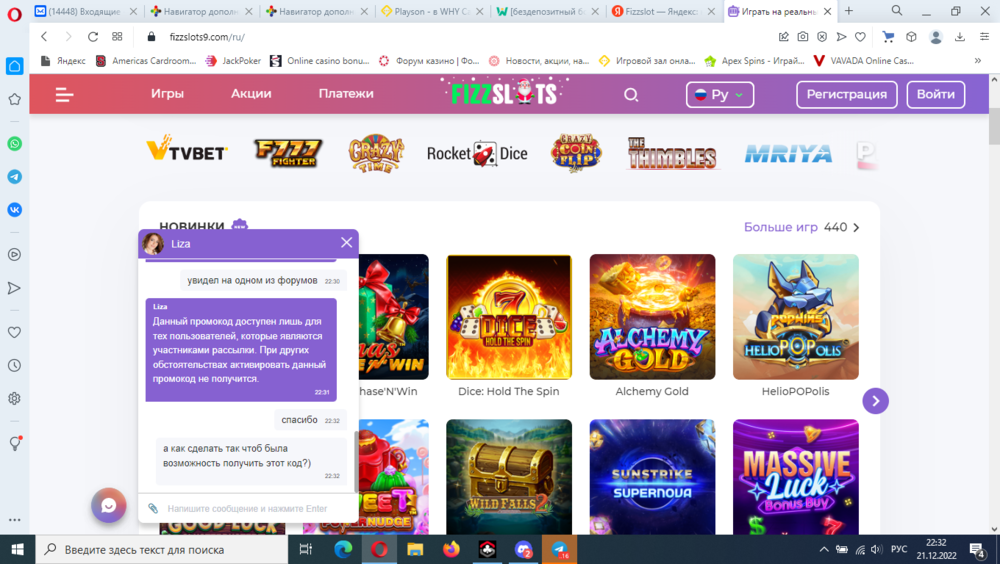Click the paperclip attachment icon in chat
The width and height of the screenshot is (1000, 564).
click(x=153, y=509)
